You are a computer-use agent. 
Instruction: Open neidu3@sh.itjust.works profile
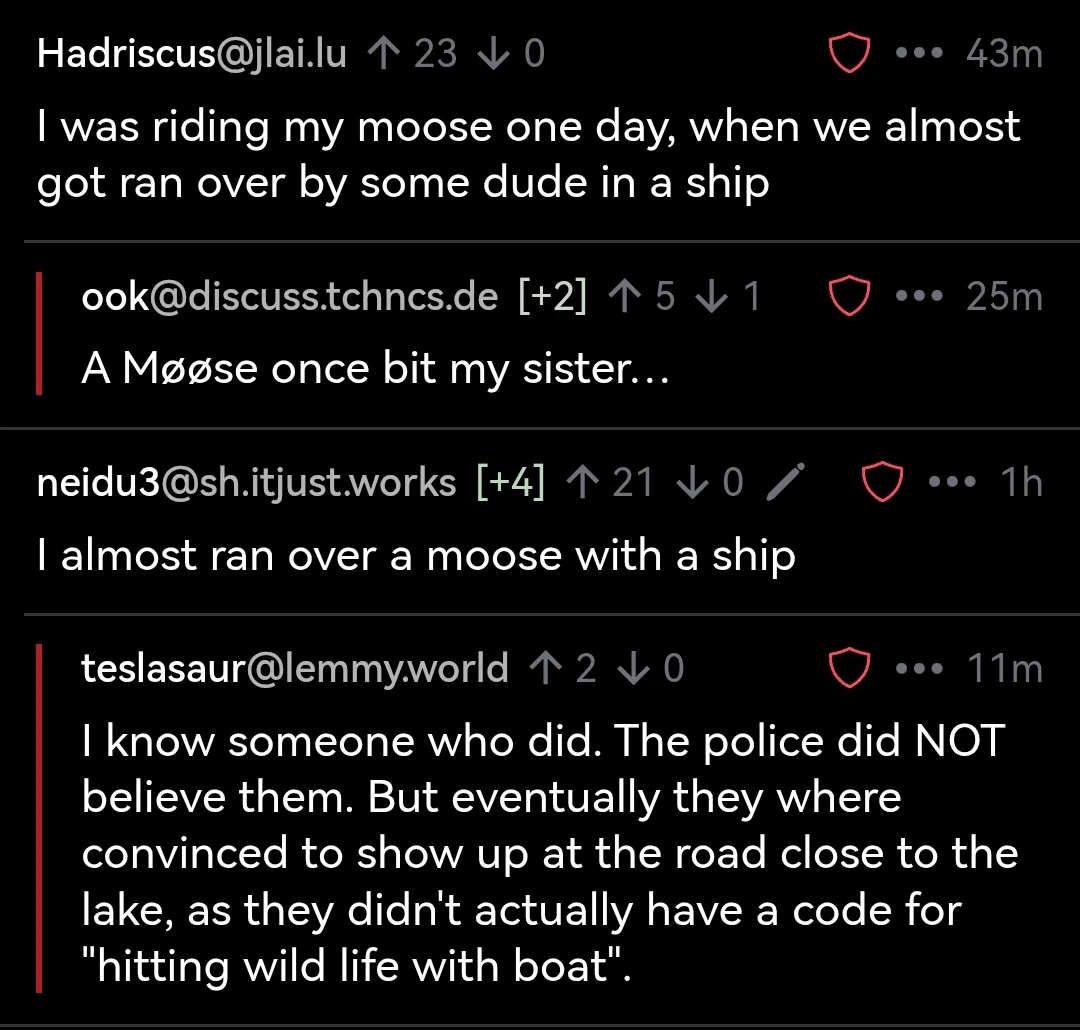246,483
